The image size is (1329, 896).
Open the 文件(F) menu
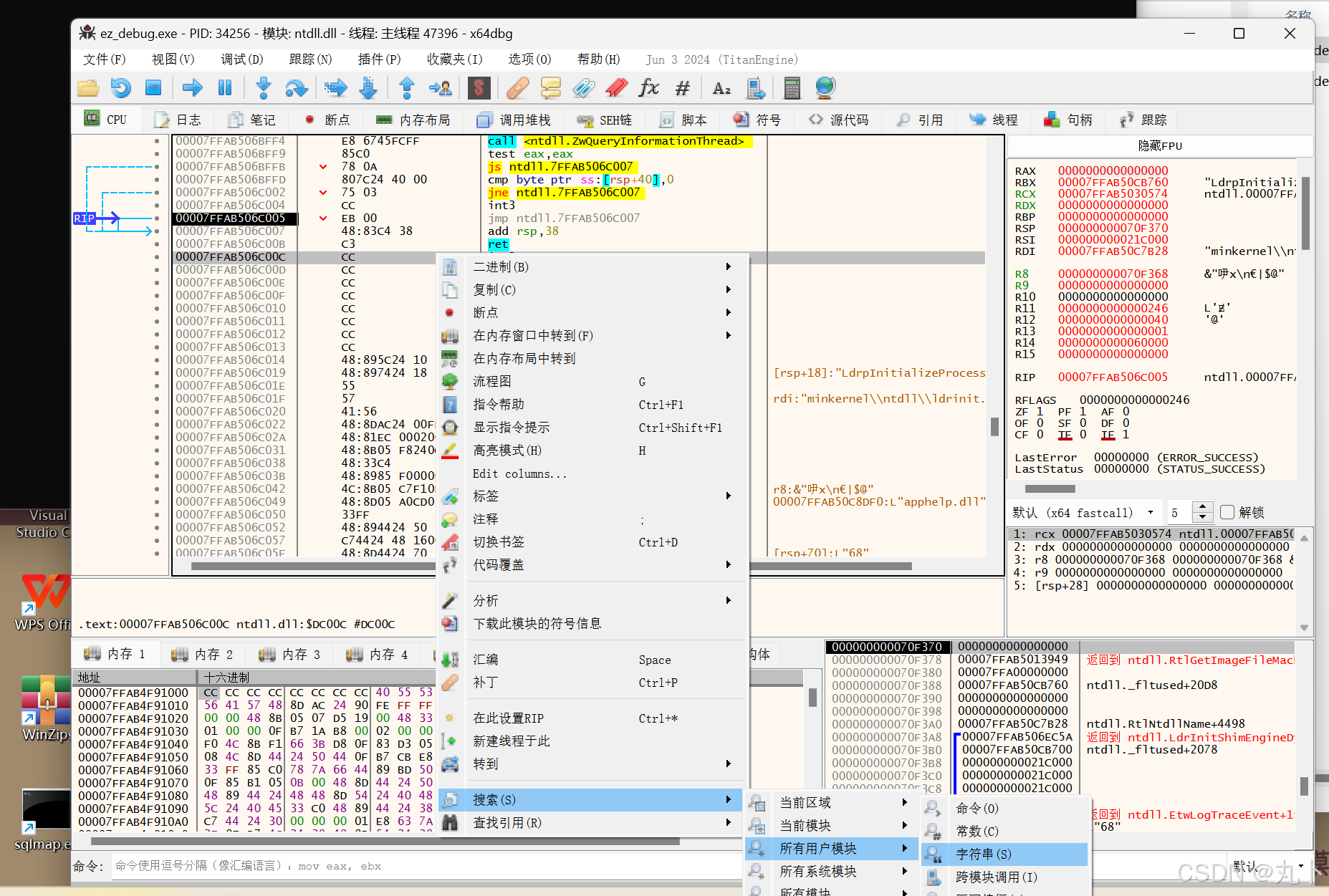(x=105, y=59)
